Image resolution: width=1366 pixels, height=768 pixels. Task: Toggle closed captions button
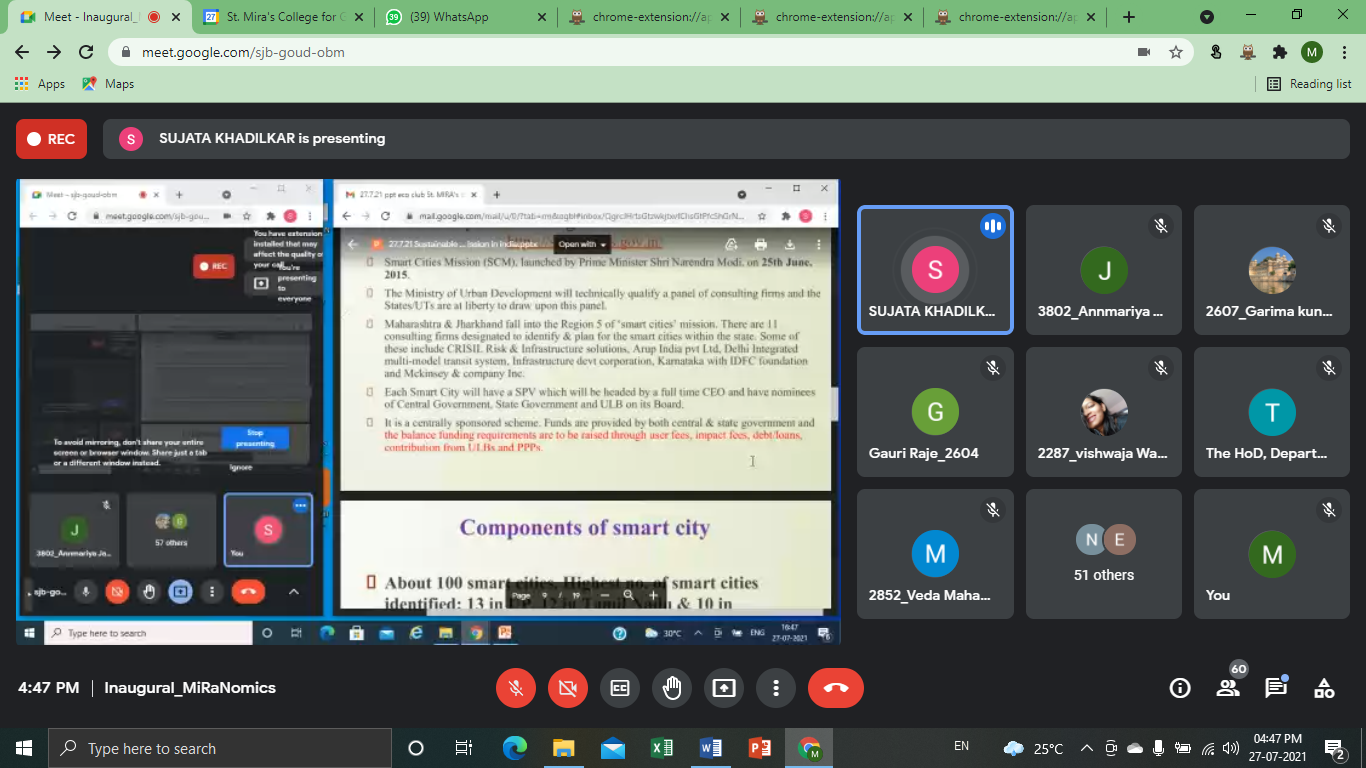tap(620, 688)
